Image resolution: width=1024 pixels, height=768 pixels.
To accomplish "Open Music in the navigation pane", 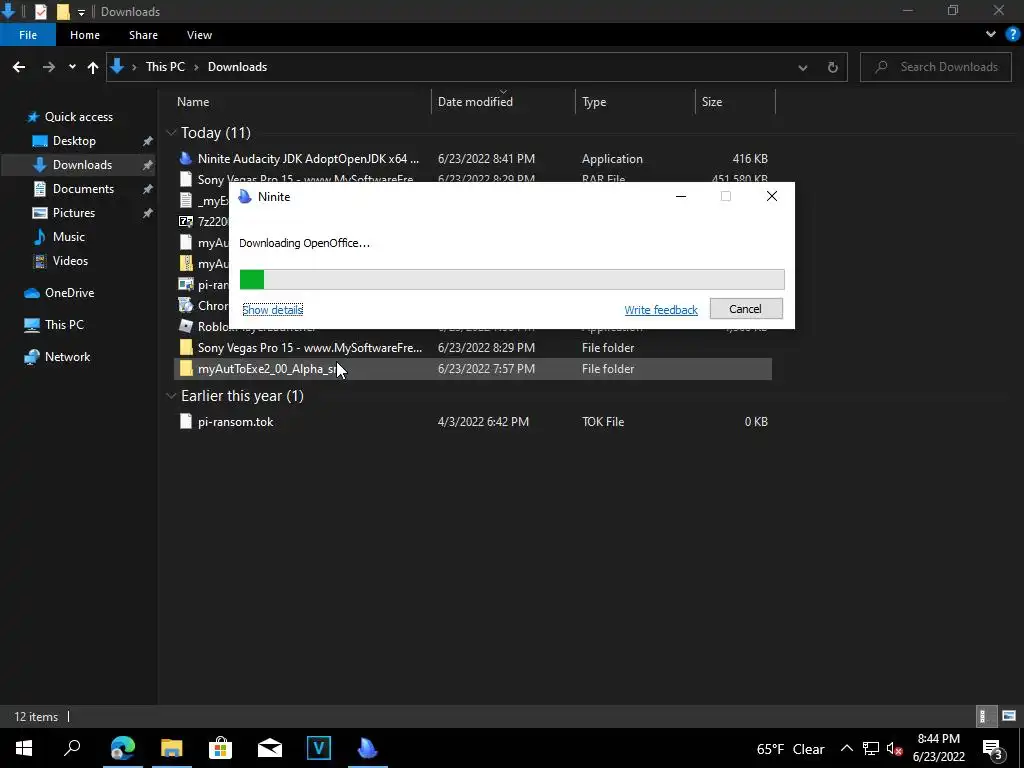I will tap(68, 237).
